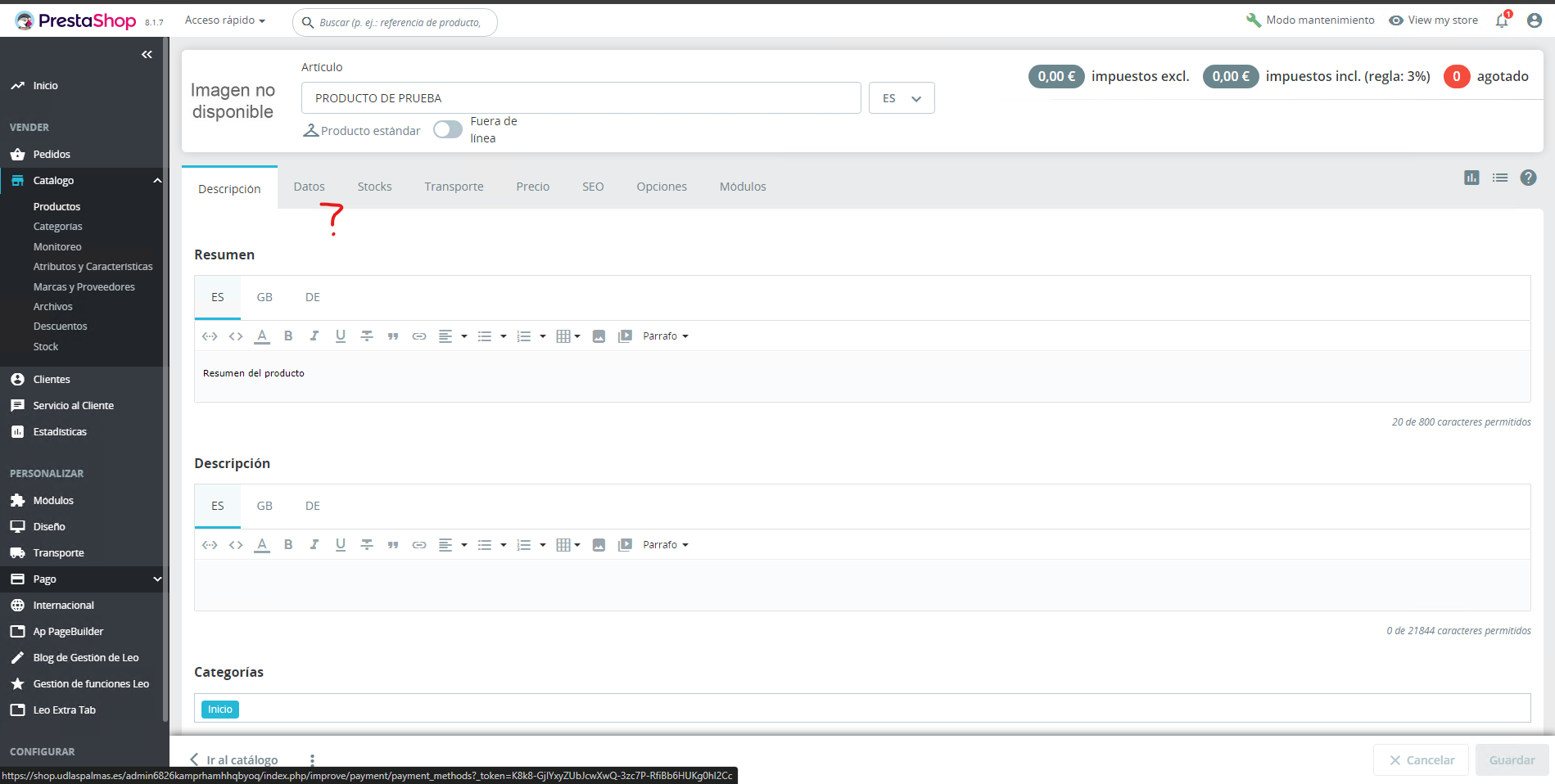Insert media video in the Resumen editor

click(625, 336)
